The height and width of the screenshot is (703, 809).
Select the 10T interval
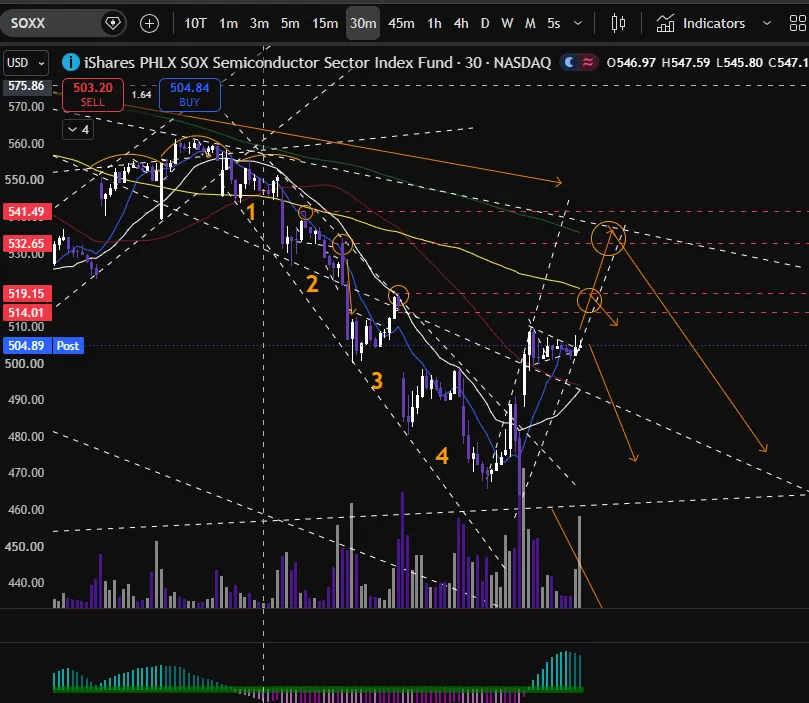[x=196, y=23]
